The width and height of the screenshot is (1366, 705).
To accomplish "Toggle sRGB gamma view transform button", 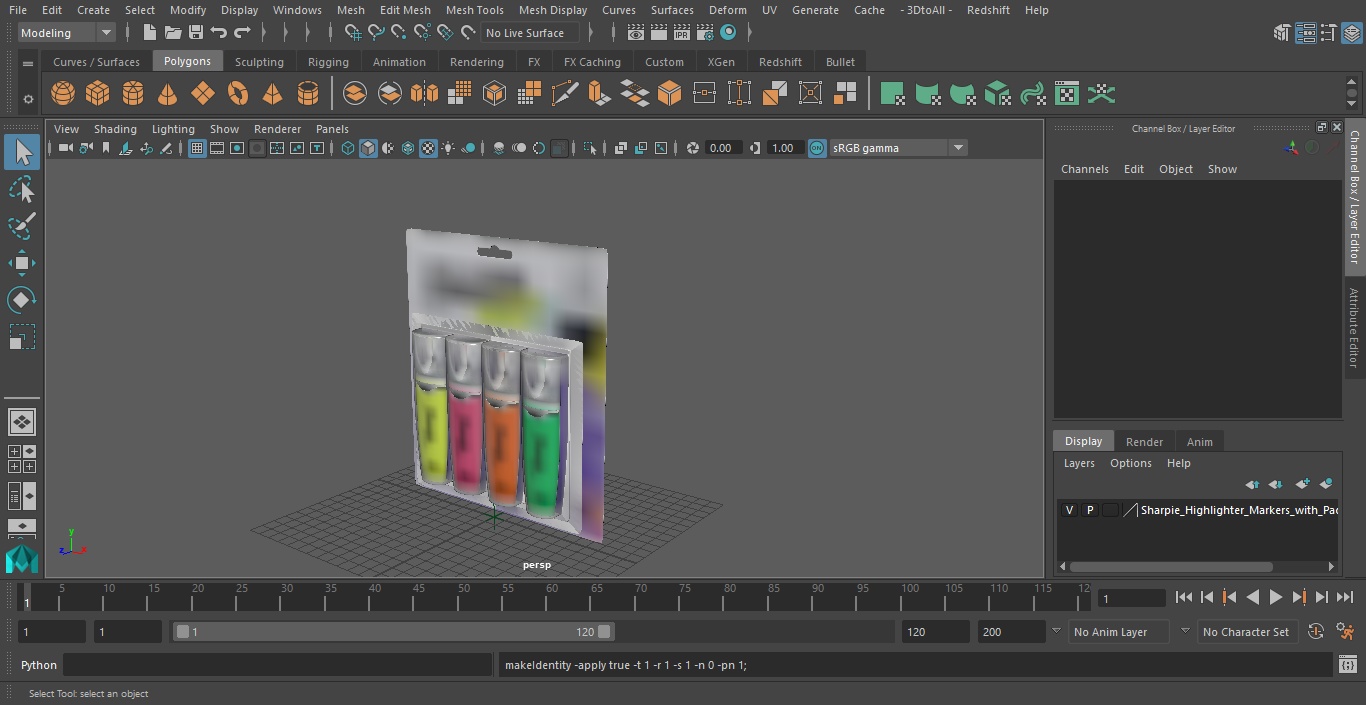I will (x=817, y=148).
